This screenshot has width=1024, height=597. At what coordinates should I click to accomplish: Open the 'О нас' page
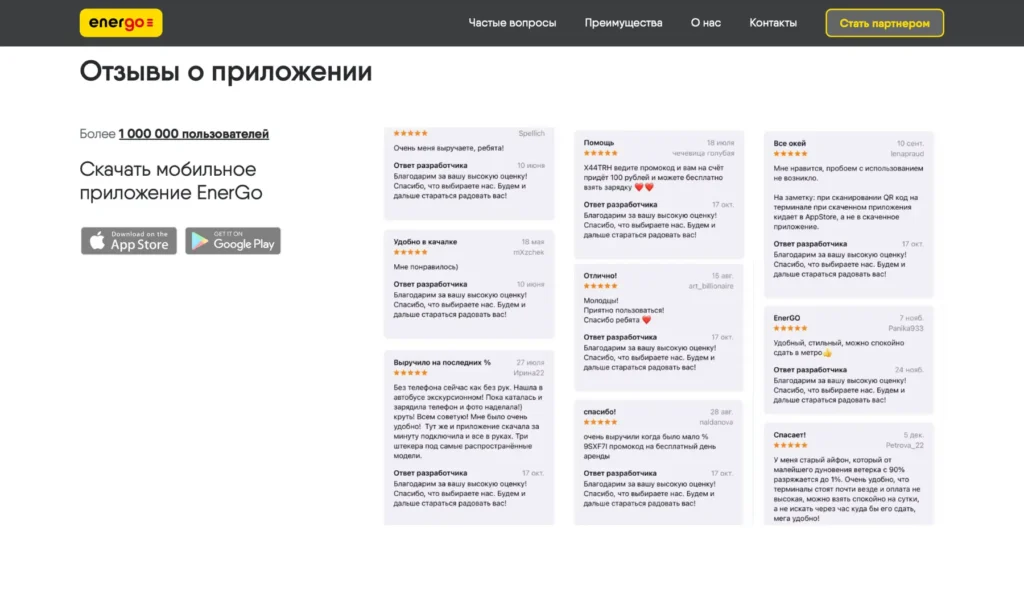click(x=705, y=23)
